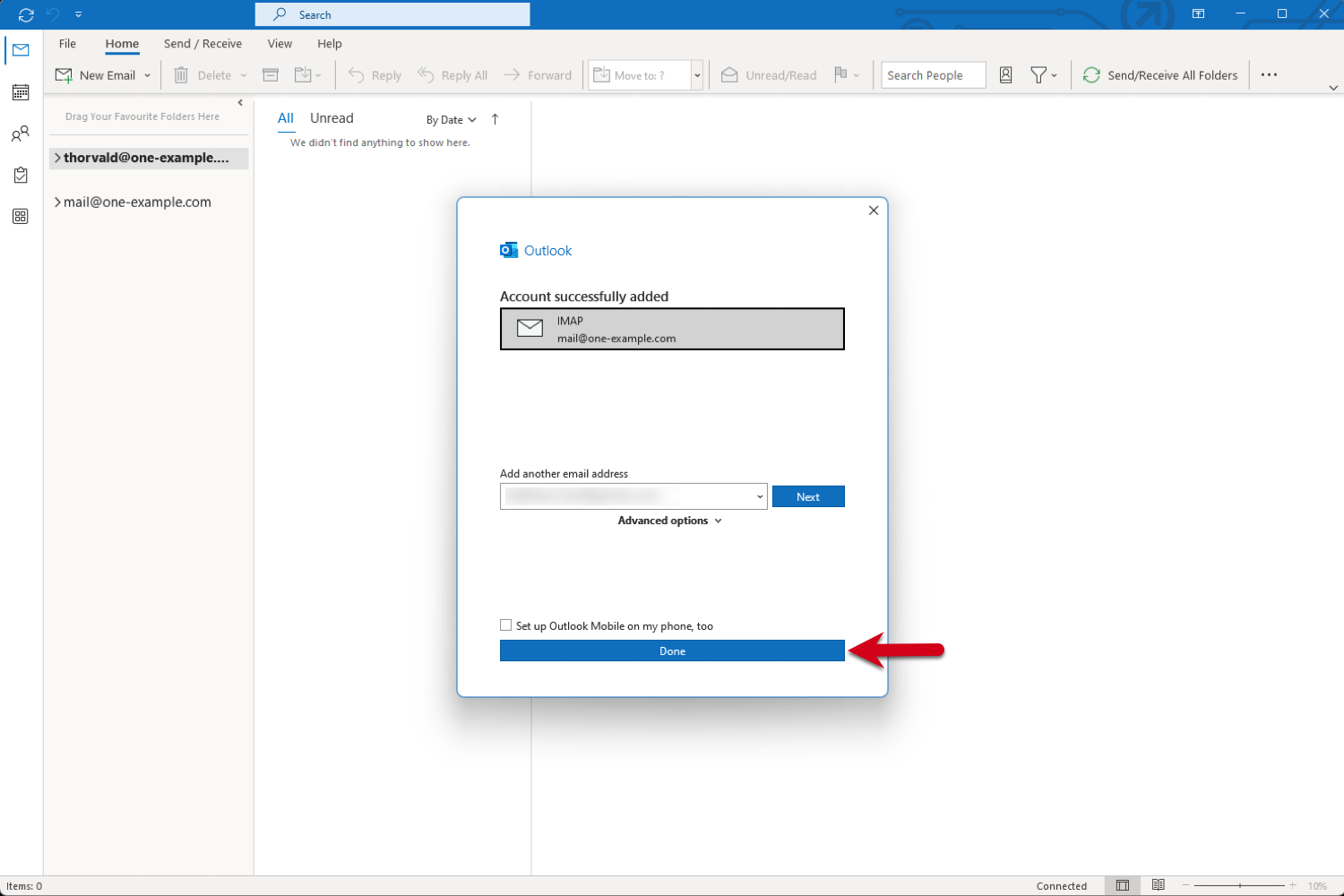Select the Flag/Unflag icon on the ribbon
The height and width of the screenshot is (896, 1344).
pyautogui.click(x=840, y=74)
